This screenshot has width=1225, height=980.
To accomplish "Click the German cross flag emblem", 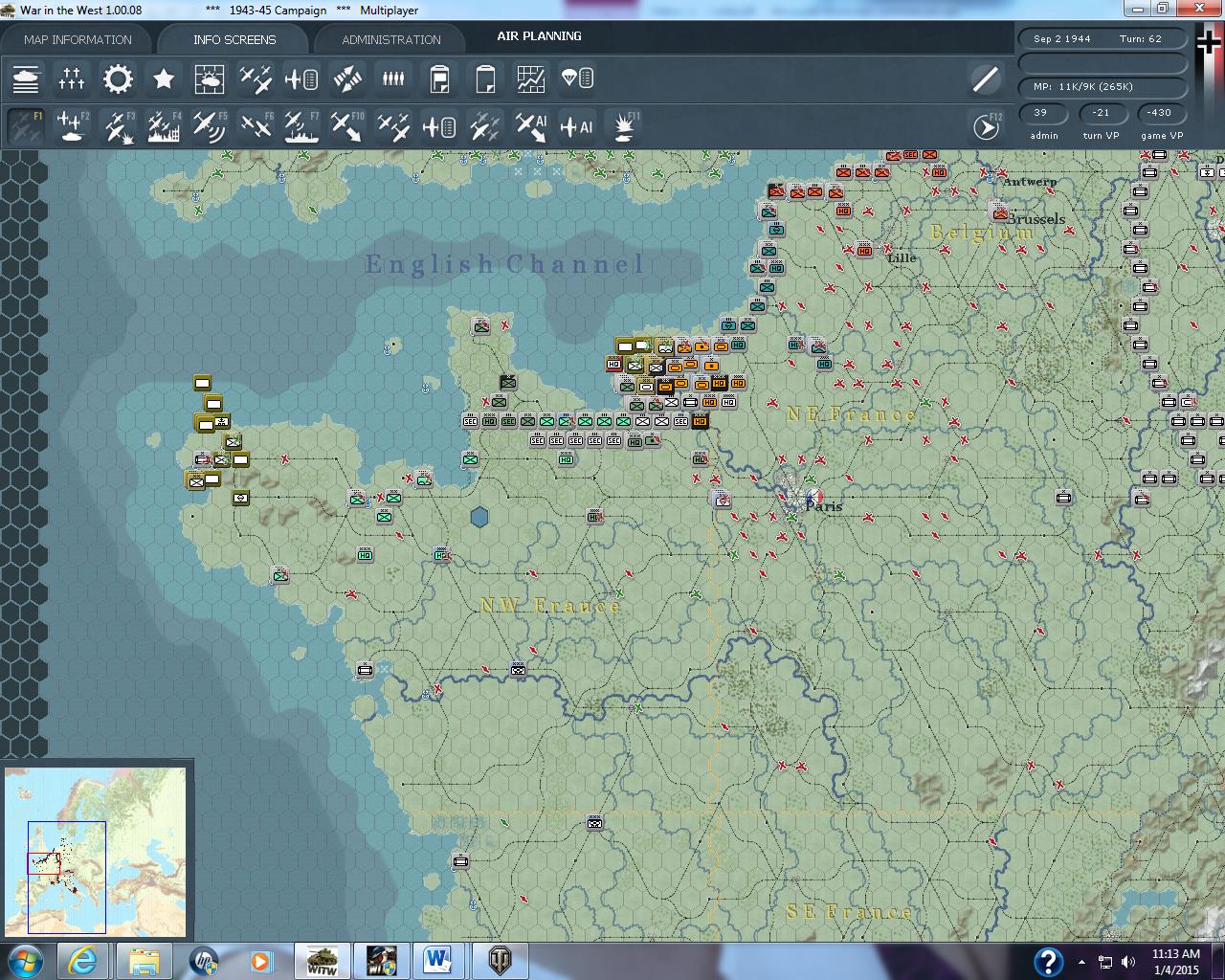I will pos(1210,43).
